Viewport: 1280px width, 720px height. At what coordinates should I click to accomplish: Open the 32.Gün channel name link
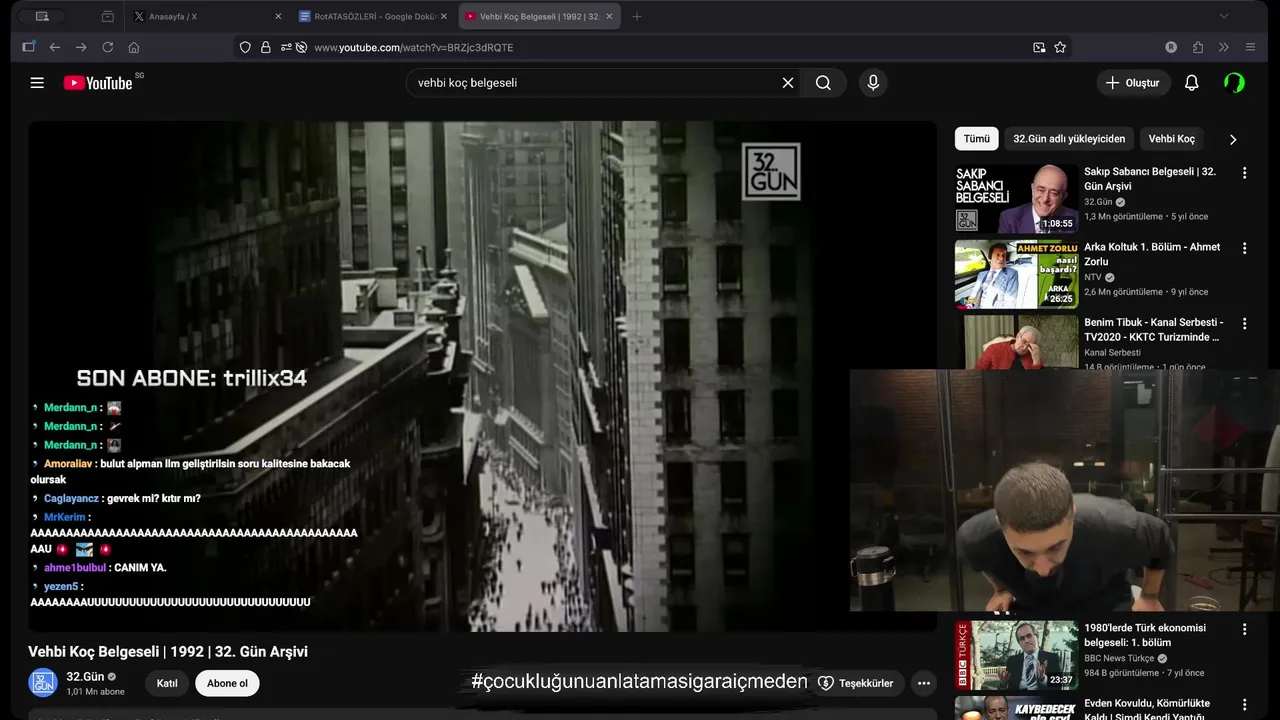(85, 677)
